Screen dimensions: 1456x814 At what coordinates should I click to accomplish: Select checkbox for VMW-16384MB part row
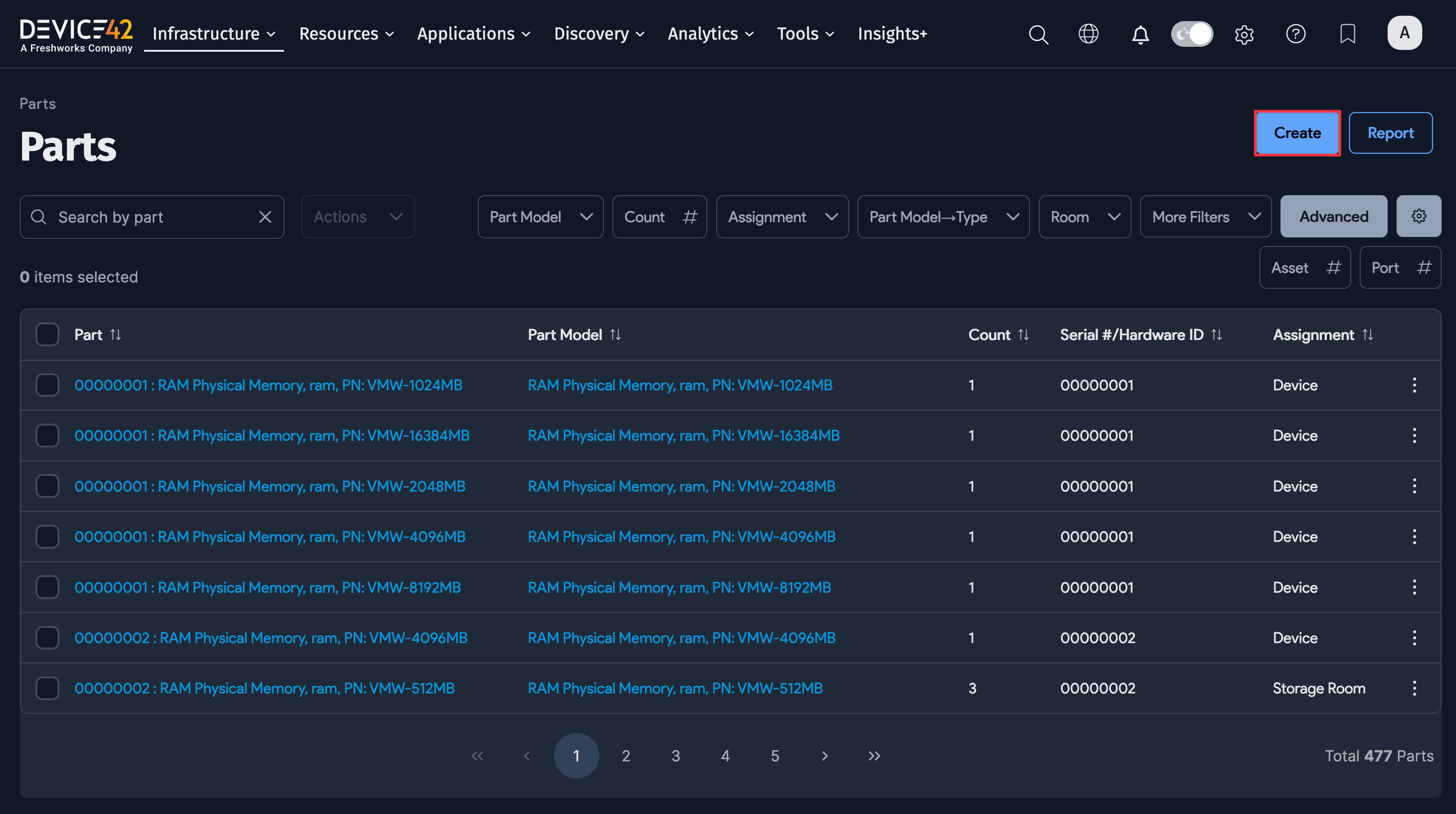click(x=48, y=435)
